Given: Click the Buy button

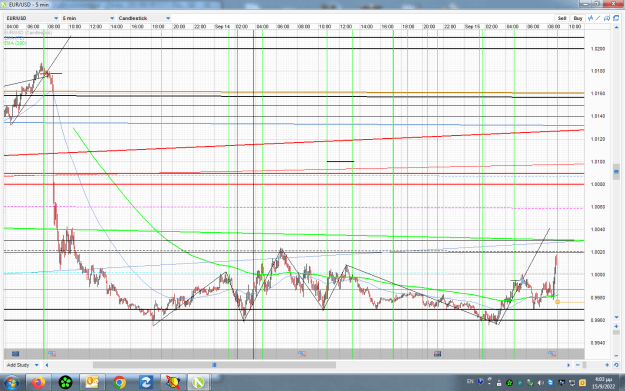Looking at the screenshot, I should pyautogui.click(x=578, y=18).
